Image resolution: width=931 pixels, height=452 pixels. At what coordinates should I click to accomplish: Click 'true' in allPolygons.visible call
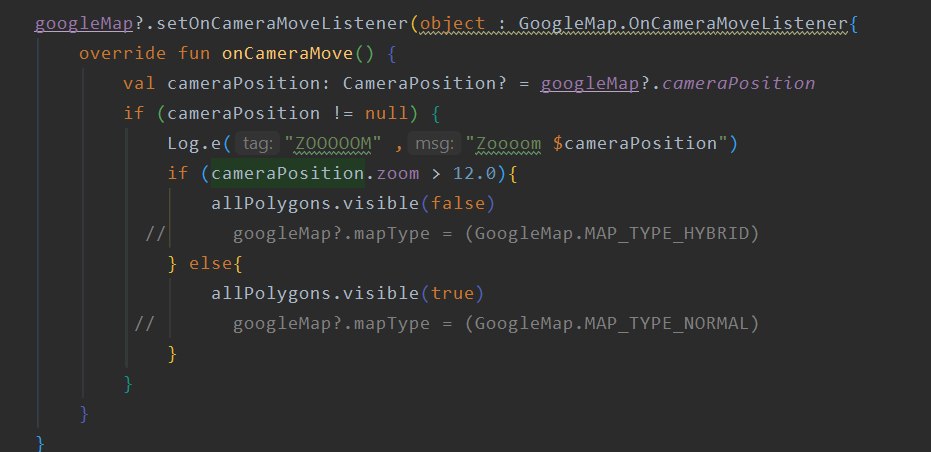click(452, 293)
